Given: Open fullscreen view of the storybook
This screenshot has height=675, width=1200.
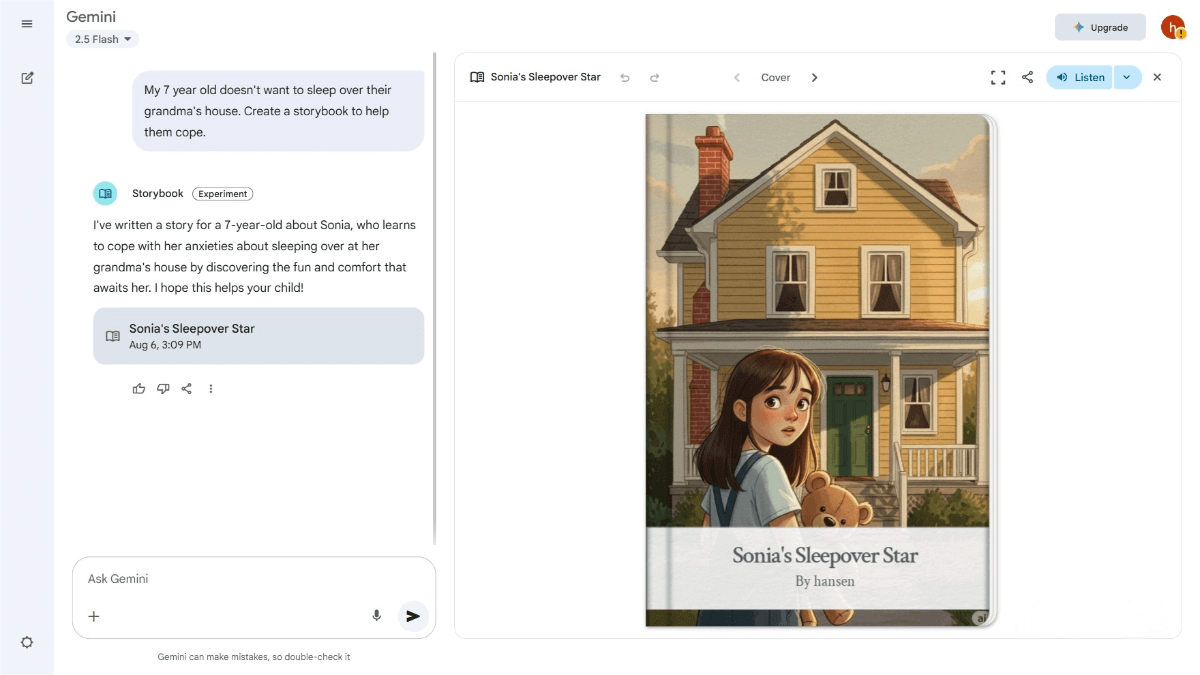Looking at the screenshot, I should pos(997,76).
